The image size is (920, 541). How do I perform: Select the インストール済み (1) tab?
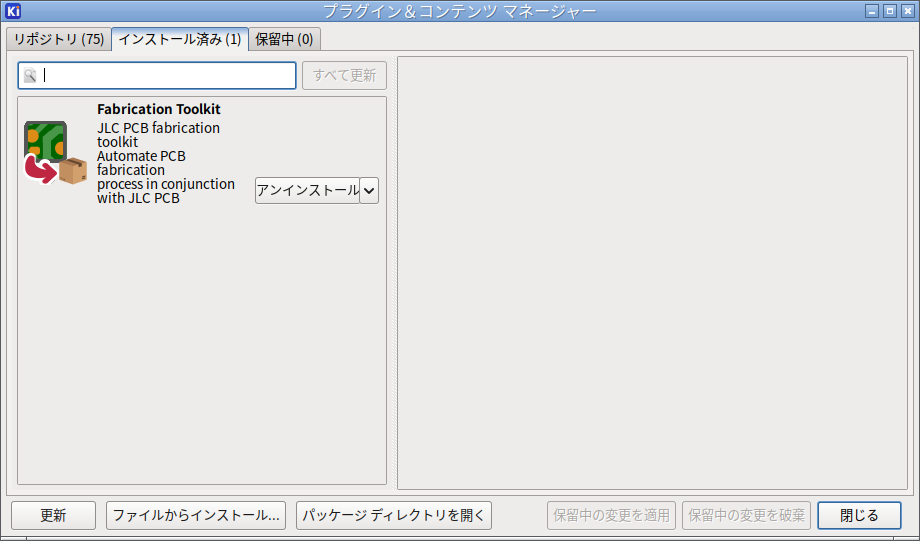180,39
